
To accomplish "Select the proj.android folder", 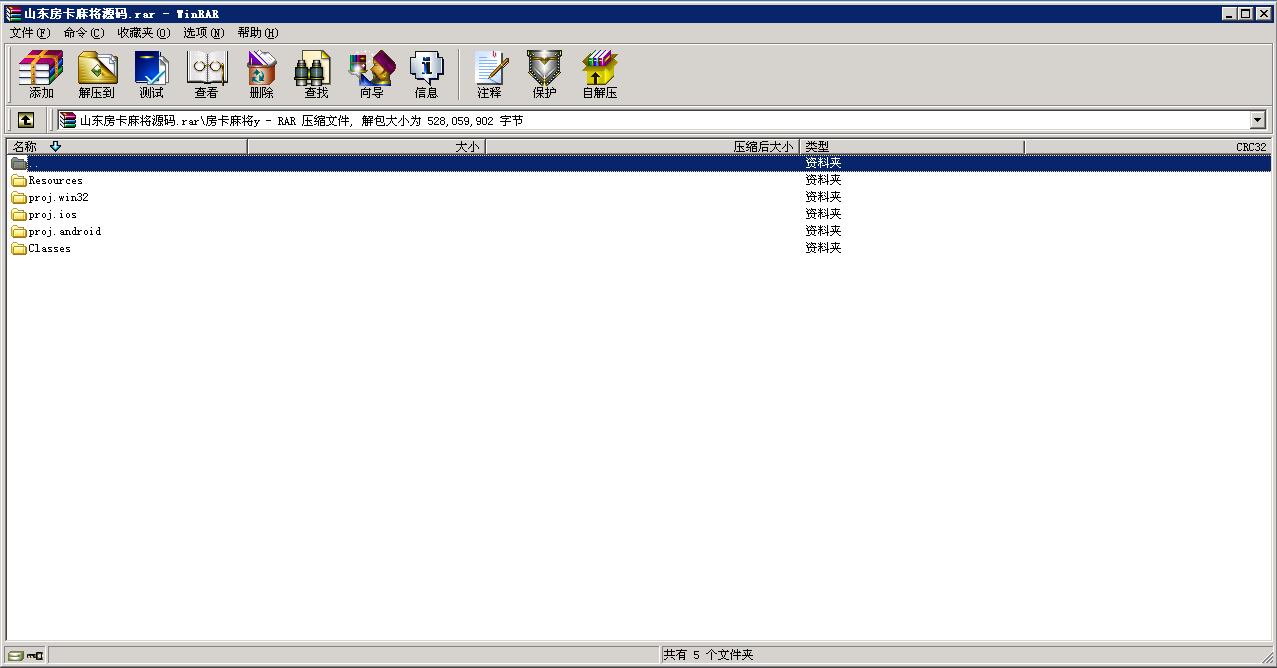I will [x=64, y=232].
